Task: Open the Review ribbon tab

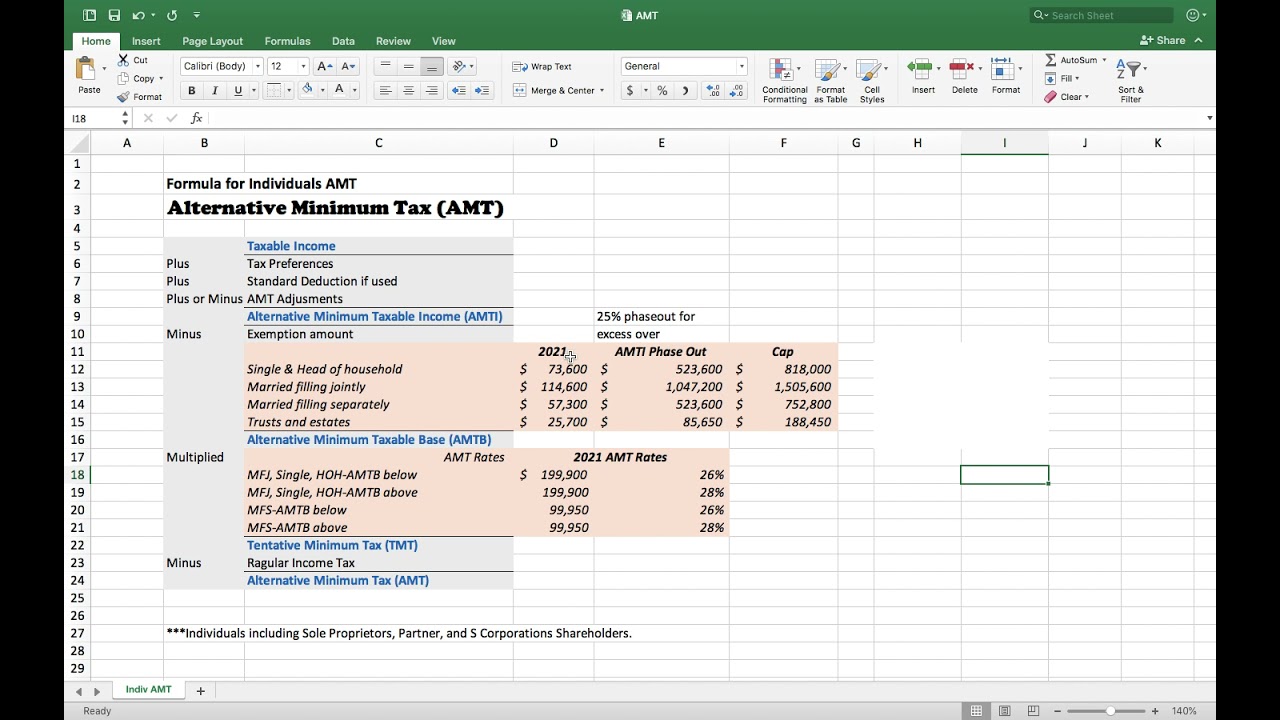Action: pyautogui.click(x=393, y=41)
